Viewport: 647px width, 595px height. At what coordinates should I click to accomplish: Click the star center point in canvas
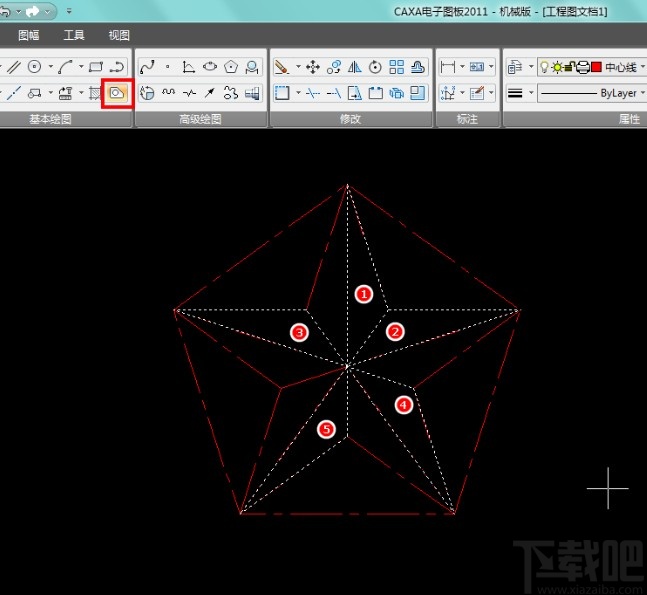[x=347, y=366]
